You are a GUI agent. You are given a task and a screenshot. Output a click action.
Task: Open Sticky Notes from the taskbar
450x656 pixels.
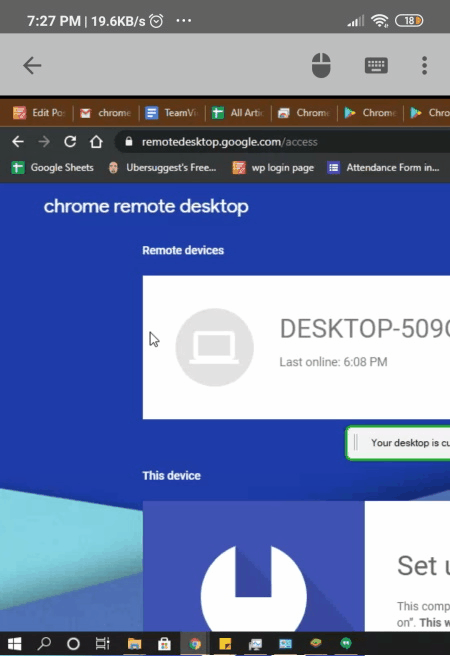tap(225, 643)
